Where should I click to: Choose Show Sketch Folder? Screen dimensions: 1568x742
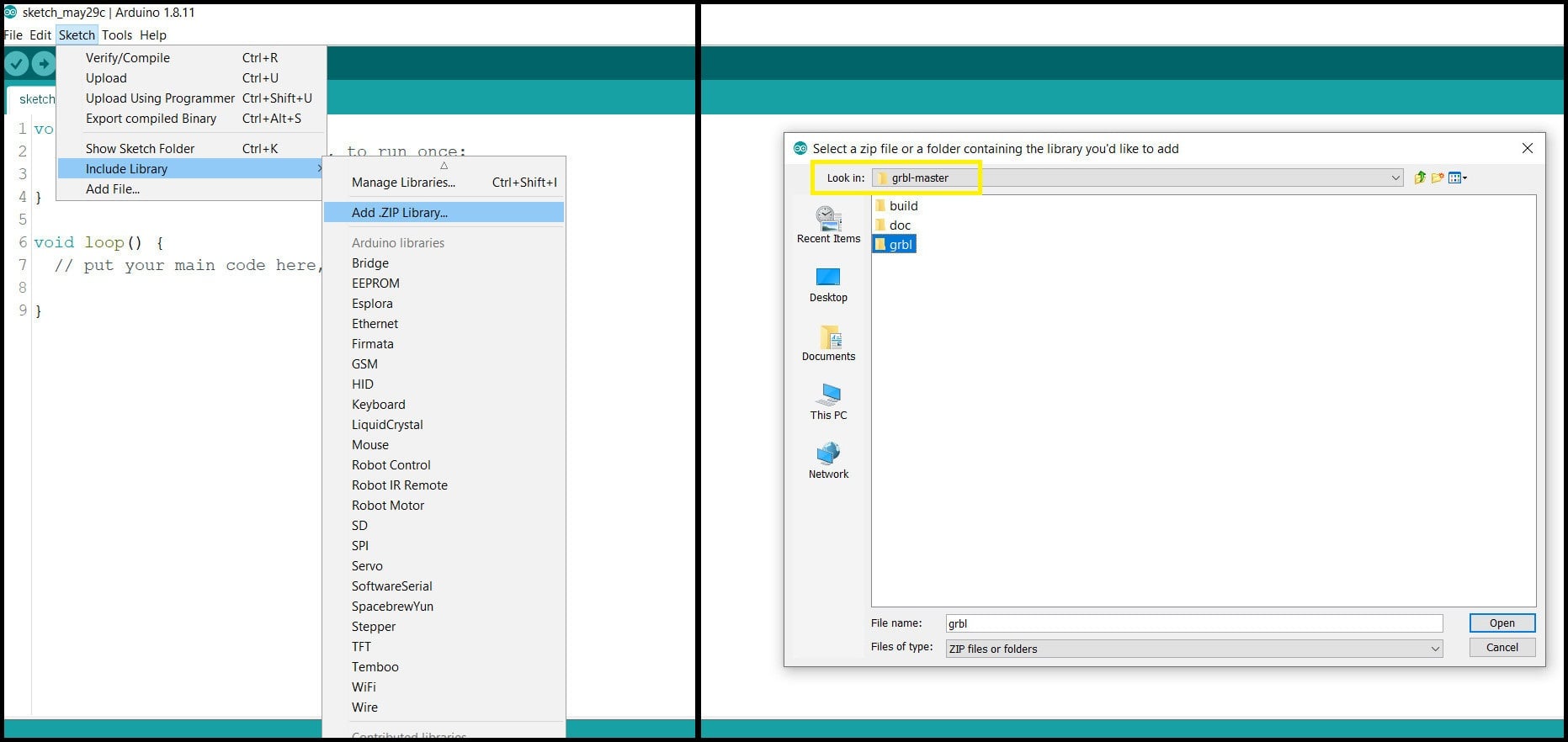click(x=191, y=148)
